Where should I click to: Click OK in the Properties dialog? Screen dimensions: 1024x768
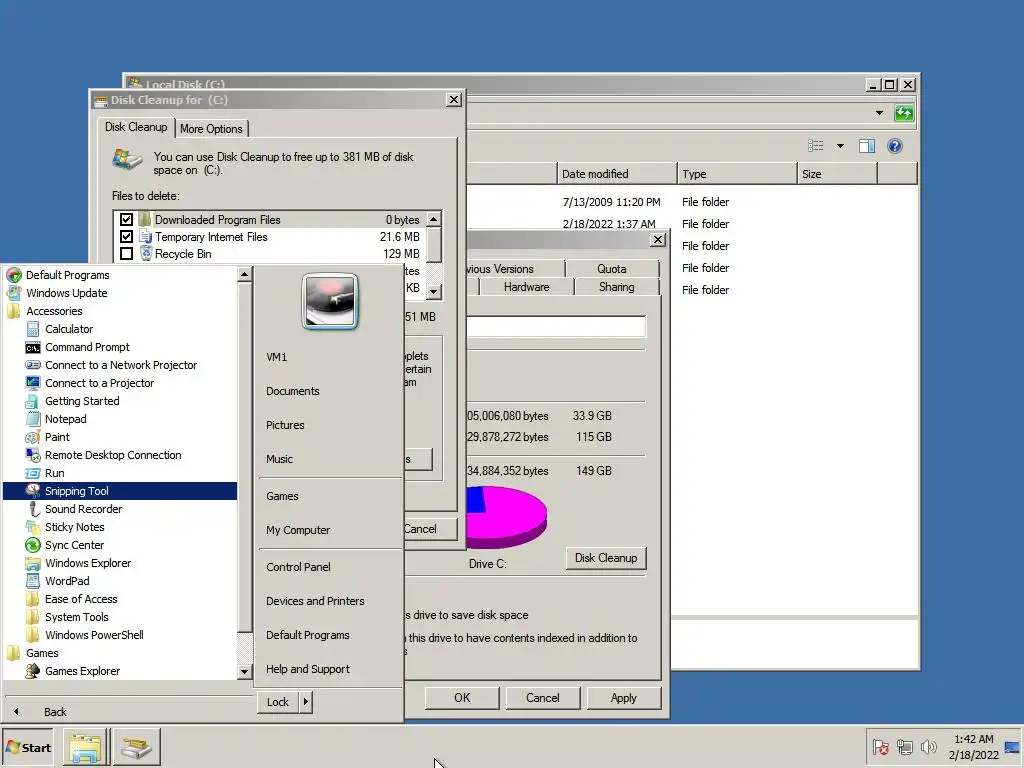pyautogui.click(x=462, y=697)
